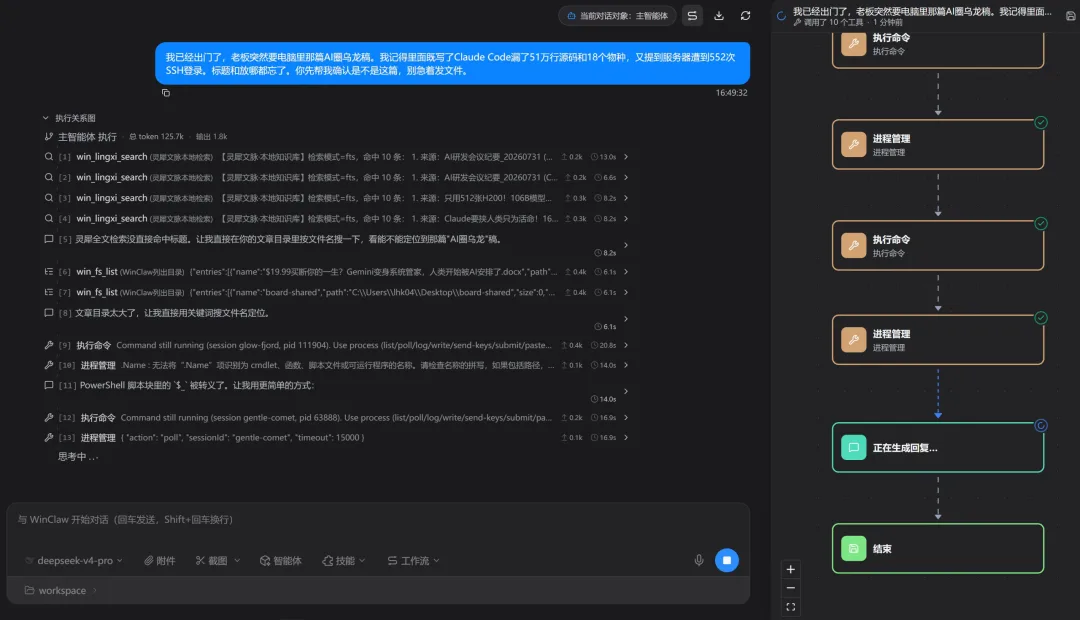Copy the user message with copy icon
The height and width of the screenshot is (620, 1080).
166,92
